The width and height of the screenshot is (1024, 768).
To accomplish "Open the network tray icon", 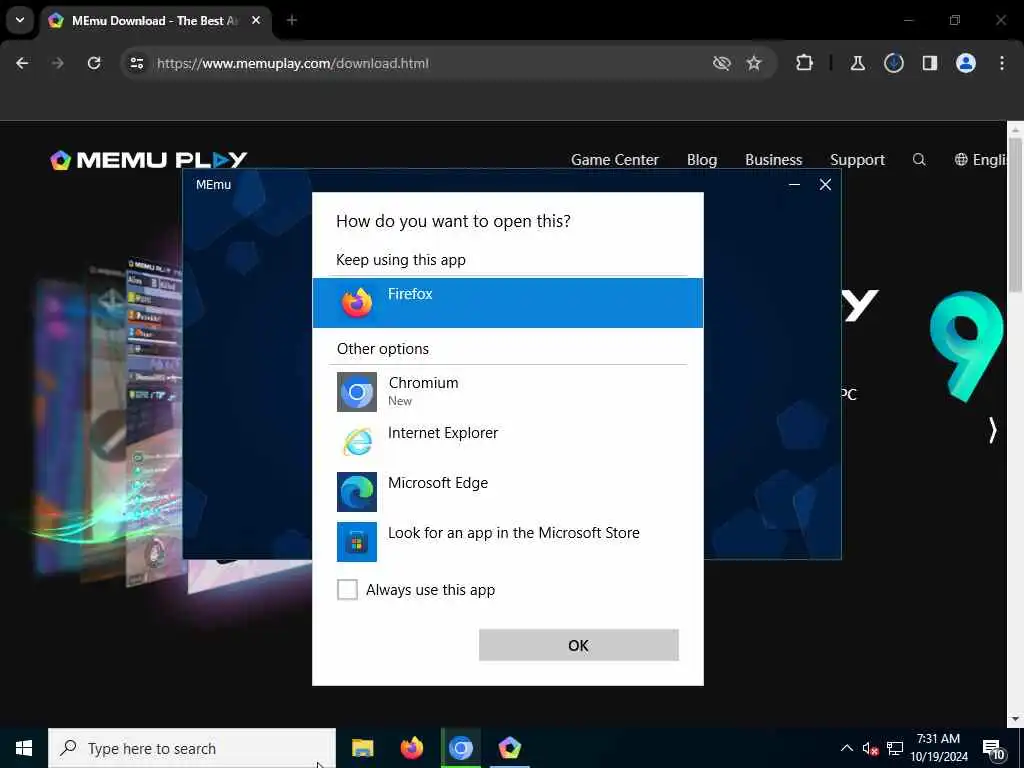I will (x=895, y=748).
